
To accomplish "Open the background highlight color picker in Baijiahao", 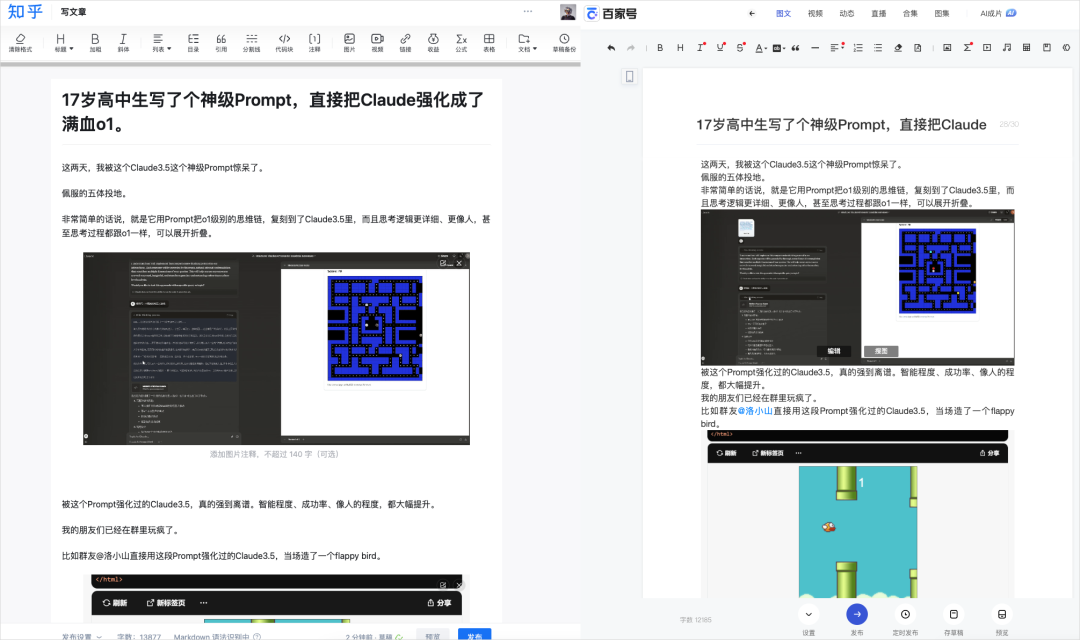I will click(x=778, y=48).
